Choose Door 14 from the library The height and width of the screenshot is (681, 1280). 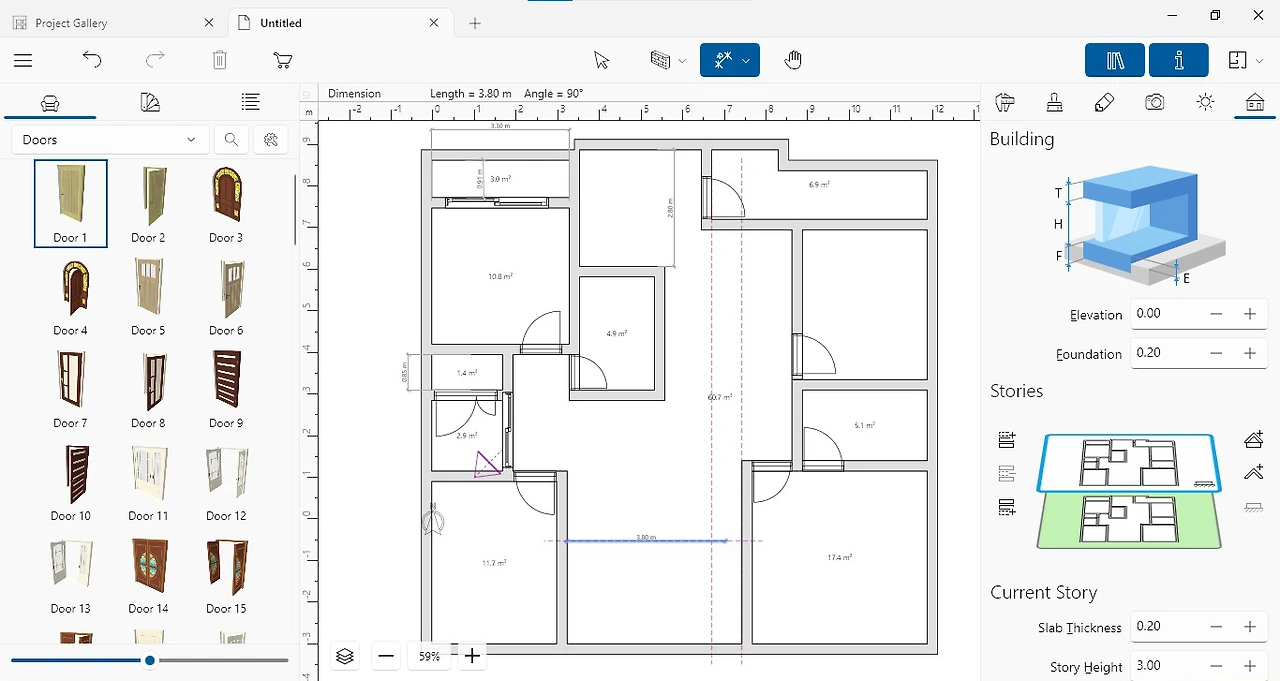tap(148, 575)
